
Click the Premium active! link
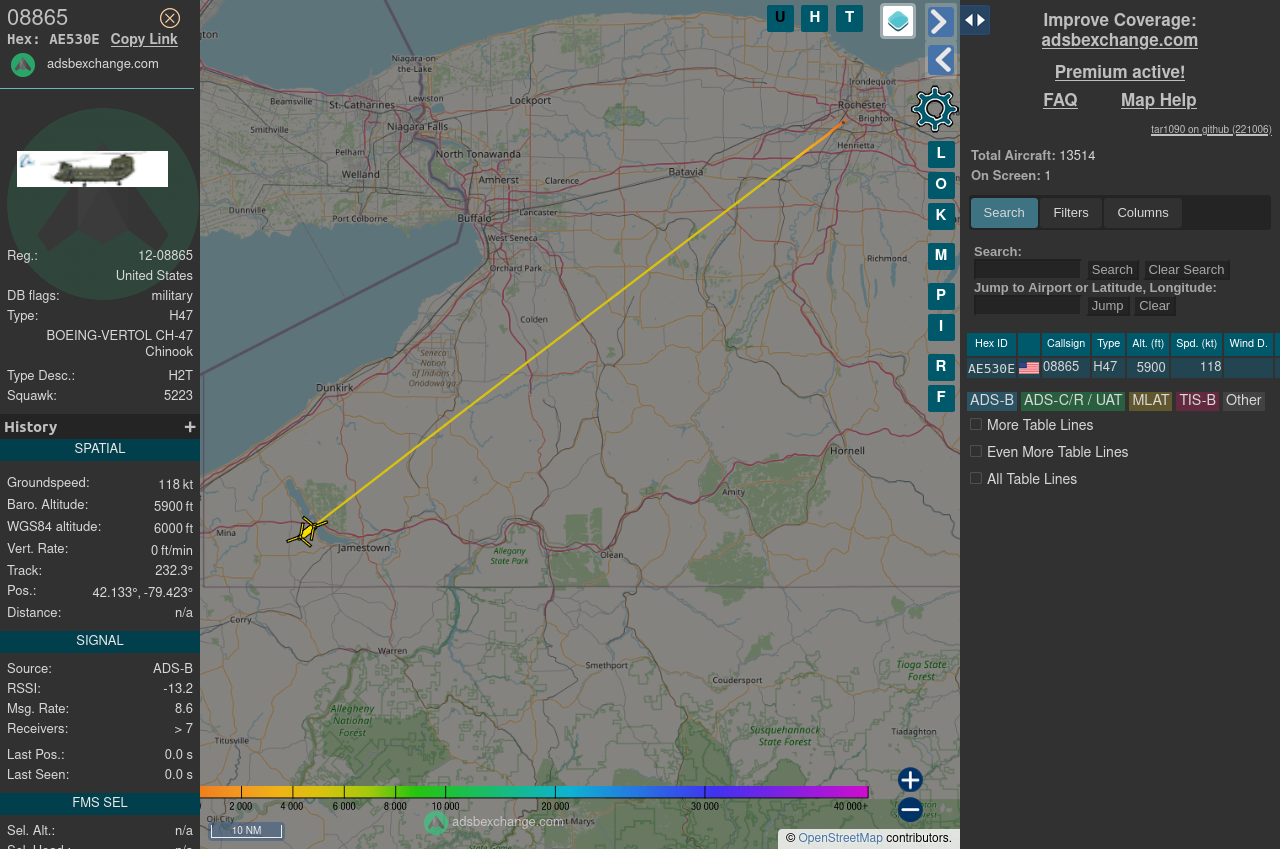click(x=1119, y=72)
